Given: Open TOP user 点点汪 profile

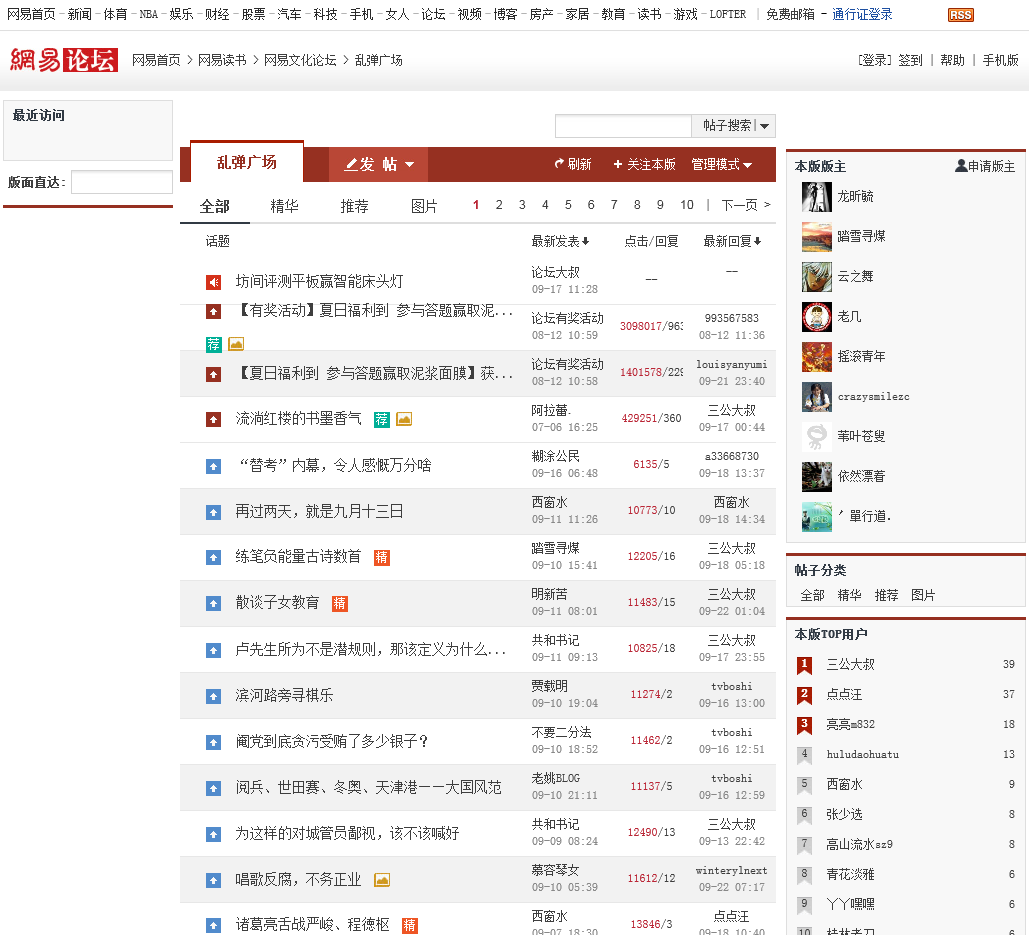Looking at the screenshot, I should (844, 694).
